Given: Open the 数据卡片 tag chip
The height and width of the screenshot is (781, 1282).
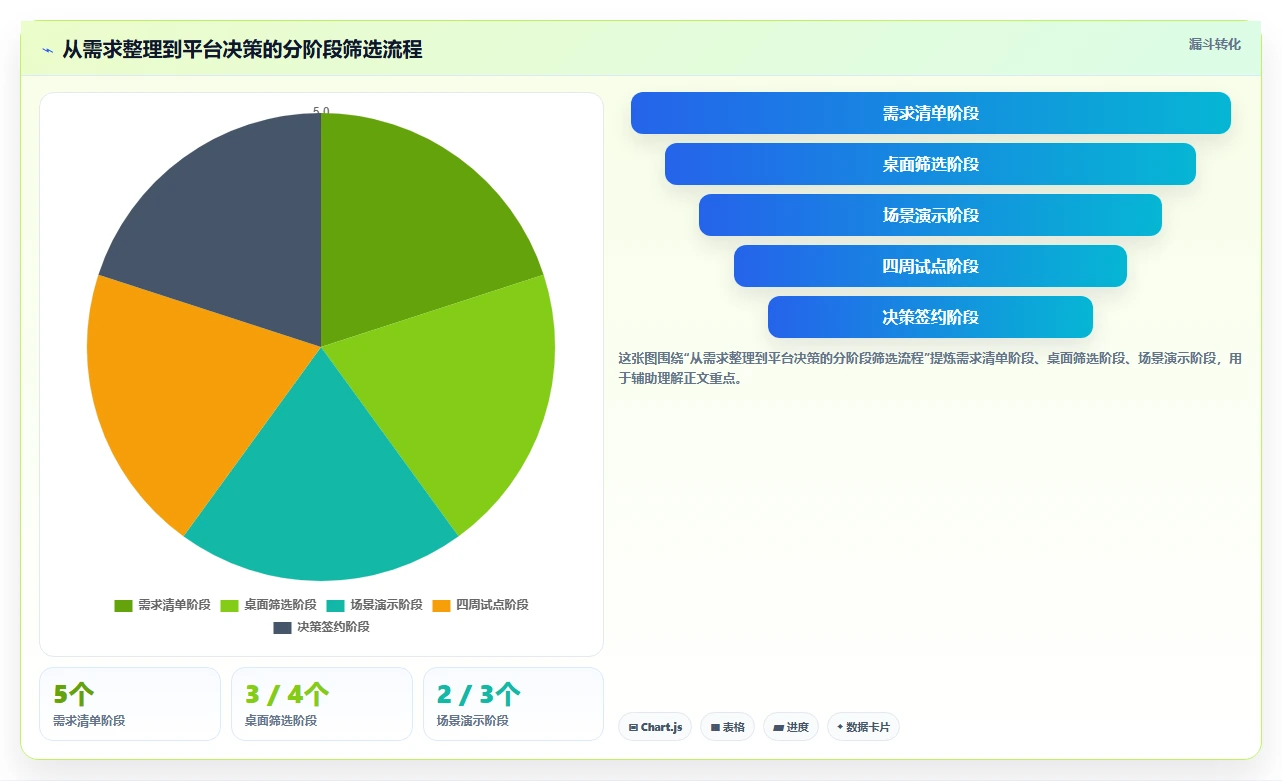Looking at the screenshot, I should point(863,727).
